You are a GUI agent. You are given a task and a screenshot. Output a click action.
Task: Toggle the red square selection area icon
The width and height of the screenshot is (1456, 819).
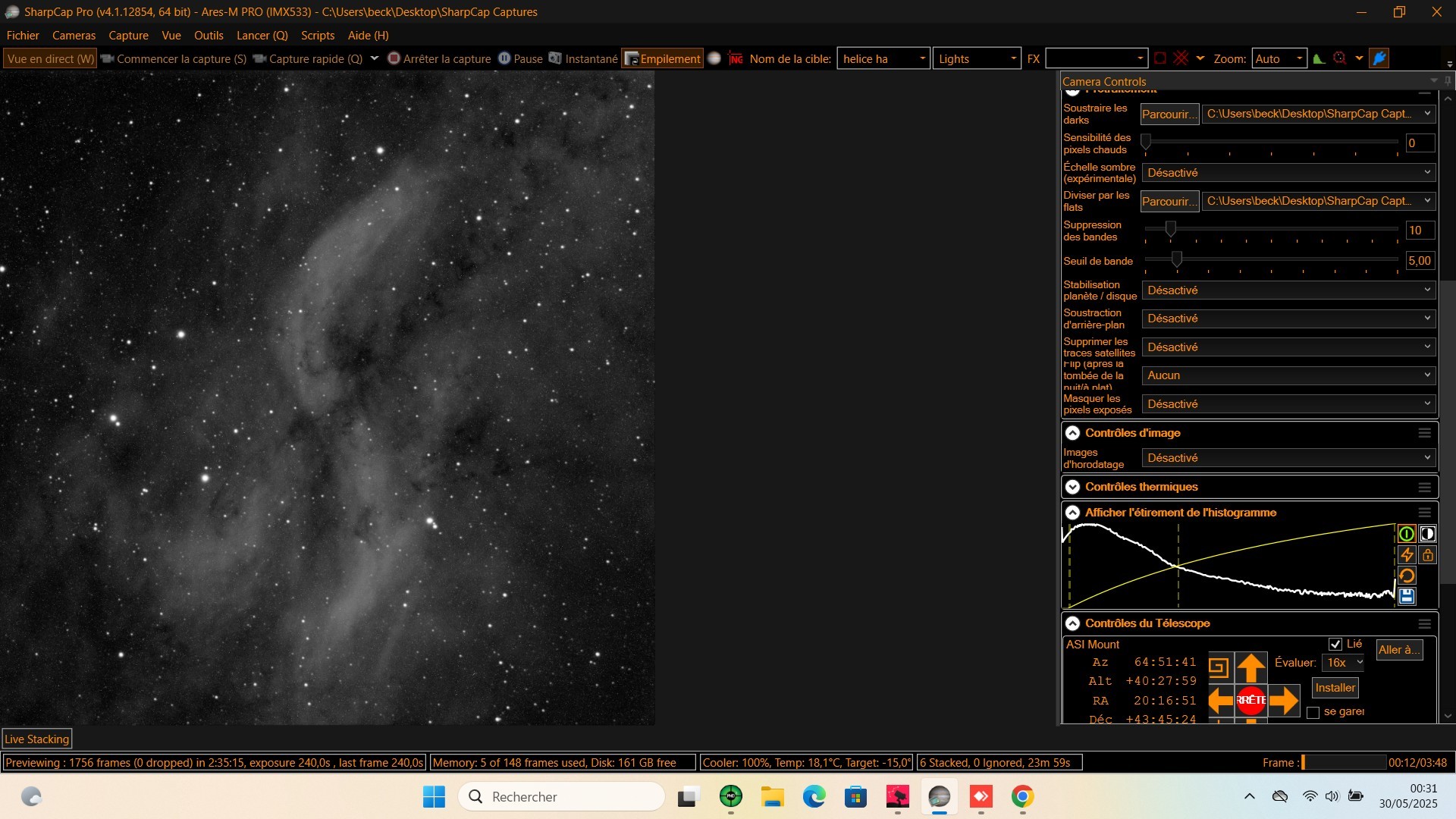[x=1160, y=58]
